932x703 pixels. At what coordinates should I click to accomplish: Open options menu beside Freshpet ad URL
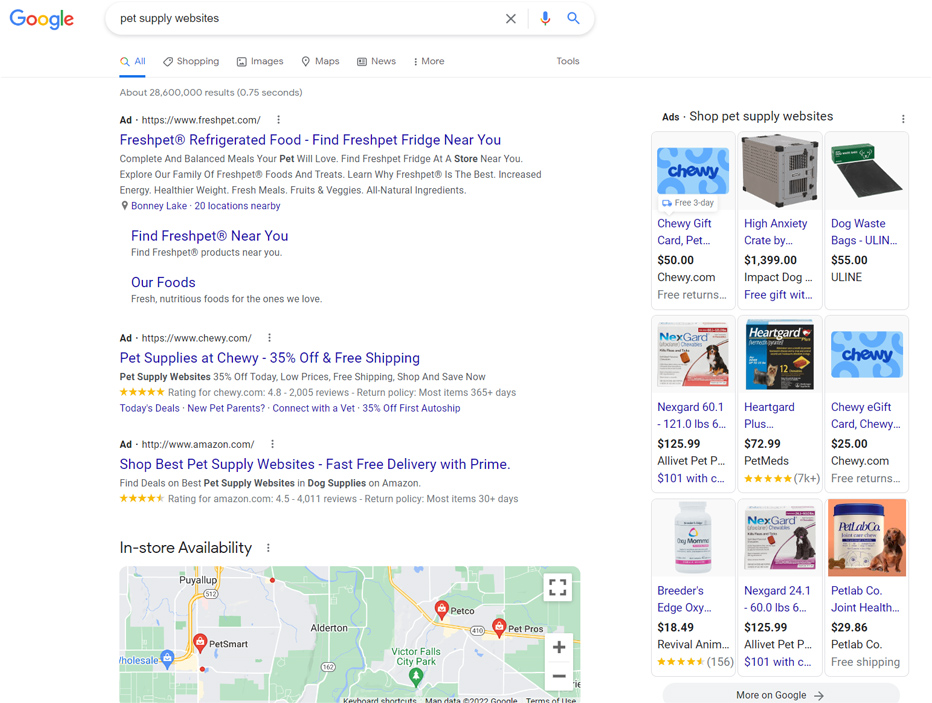point(278,119)
